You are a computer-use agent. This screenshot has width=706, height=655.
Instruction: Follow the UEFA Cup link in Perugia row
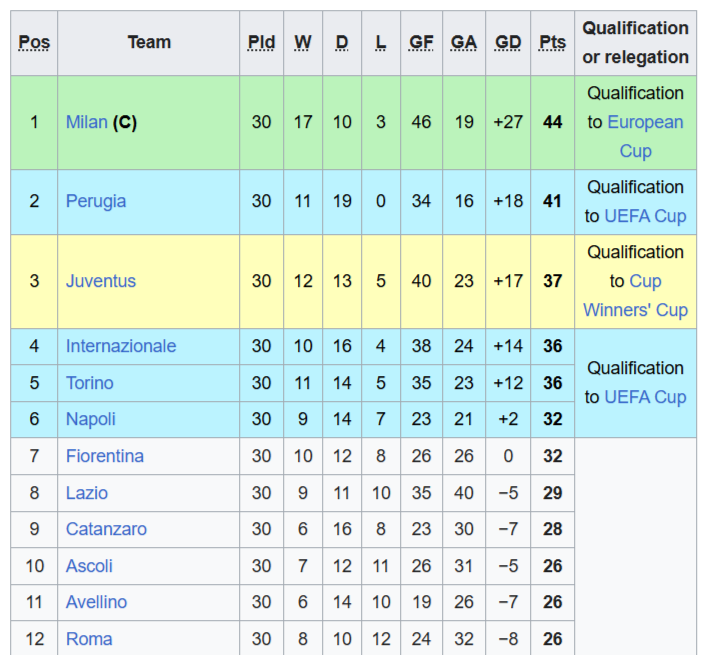click(x=645, y=216)
